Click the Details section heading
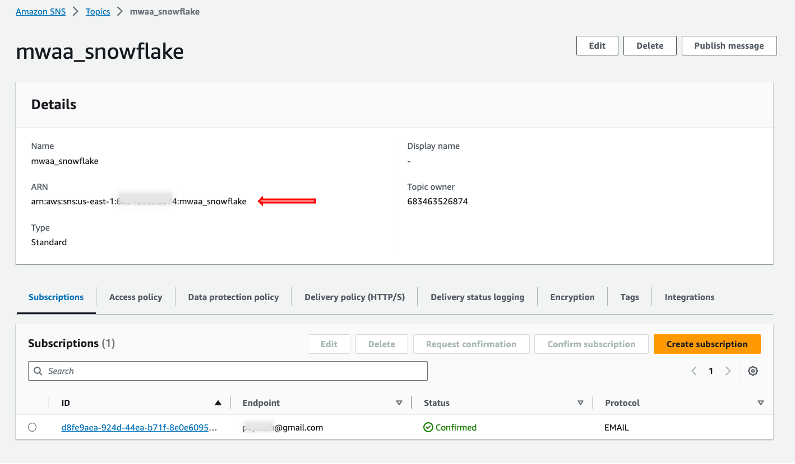795x464 pixels. [54, 104]
